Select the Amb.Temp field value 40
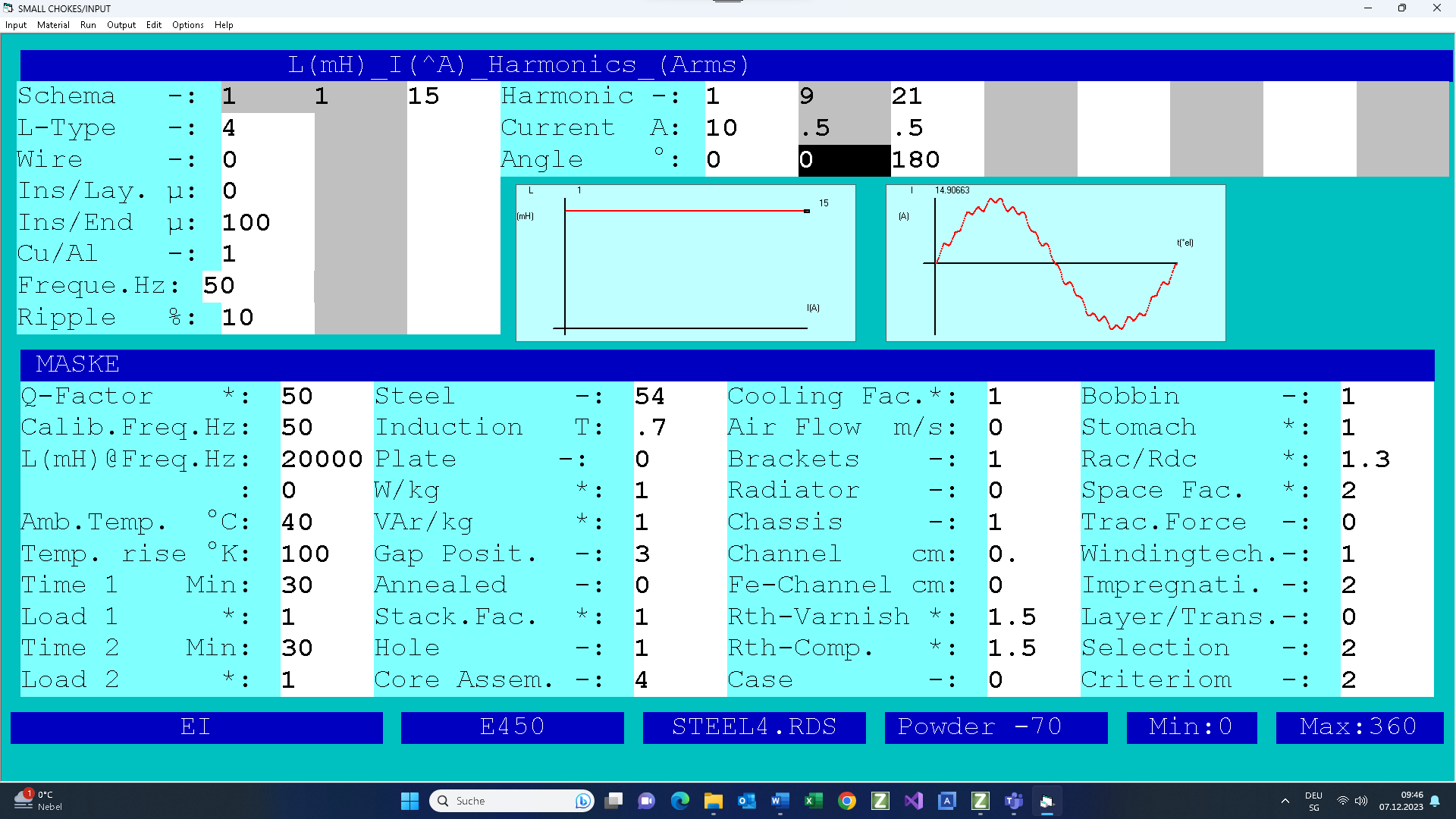1456x819 pixels. click(x=326, y=522)
